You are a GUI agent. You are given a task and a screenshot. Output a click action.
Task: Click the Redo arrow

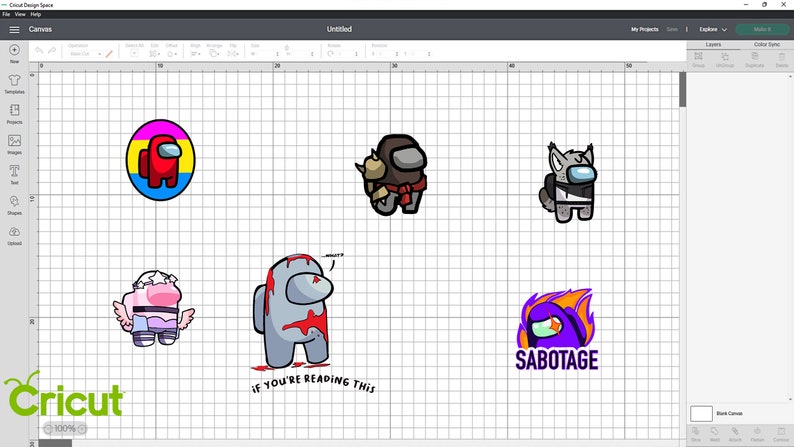click(52, 50)
